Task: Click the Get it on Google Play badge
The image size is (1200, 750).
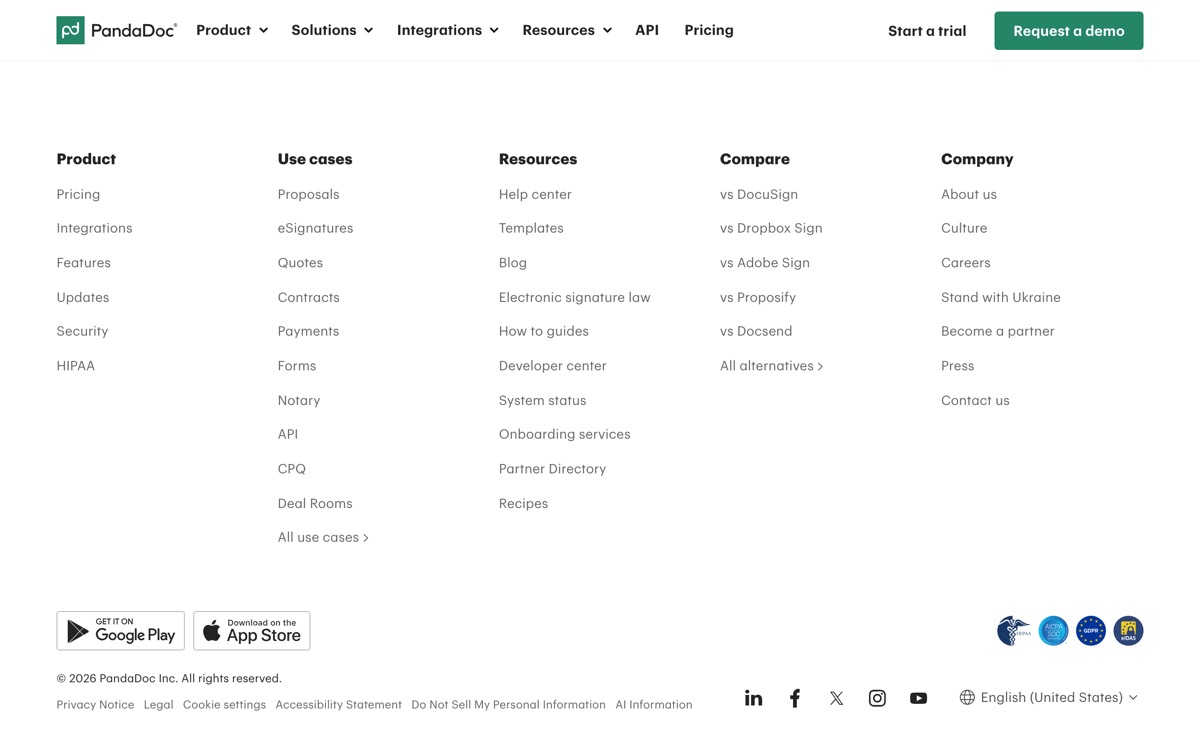Action: tap(120, 631)
